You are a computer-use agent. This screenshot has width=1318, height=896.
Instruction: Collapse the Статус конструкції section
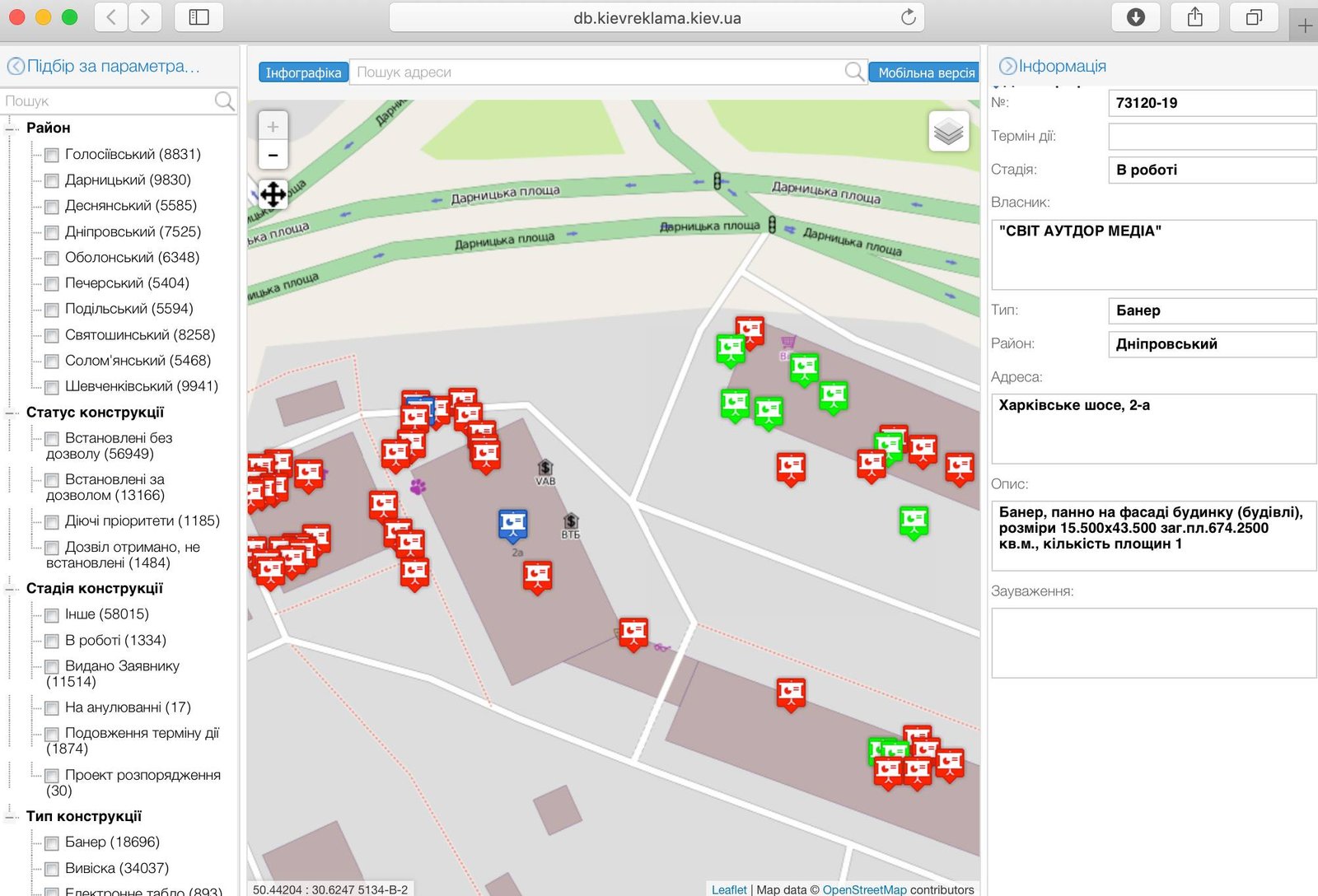pyautogui.click(x=12, y=413)
